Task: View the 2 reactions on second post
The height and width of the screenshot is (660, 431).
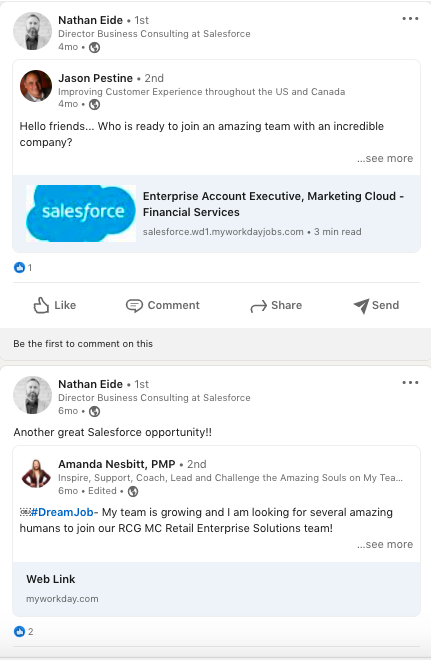Action: click(x=24, y=631)
